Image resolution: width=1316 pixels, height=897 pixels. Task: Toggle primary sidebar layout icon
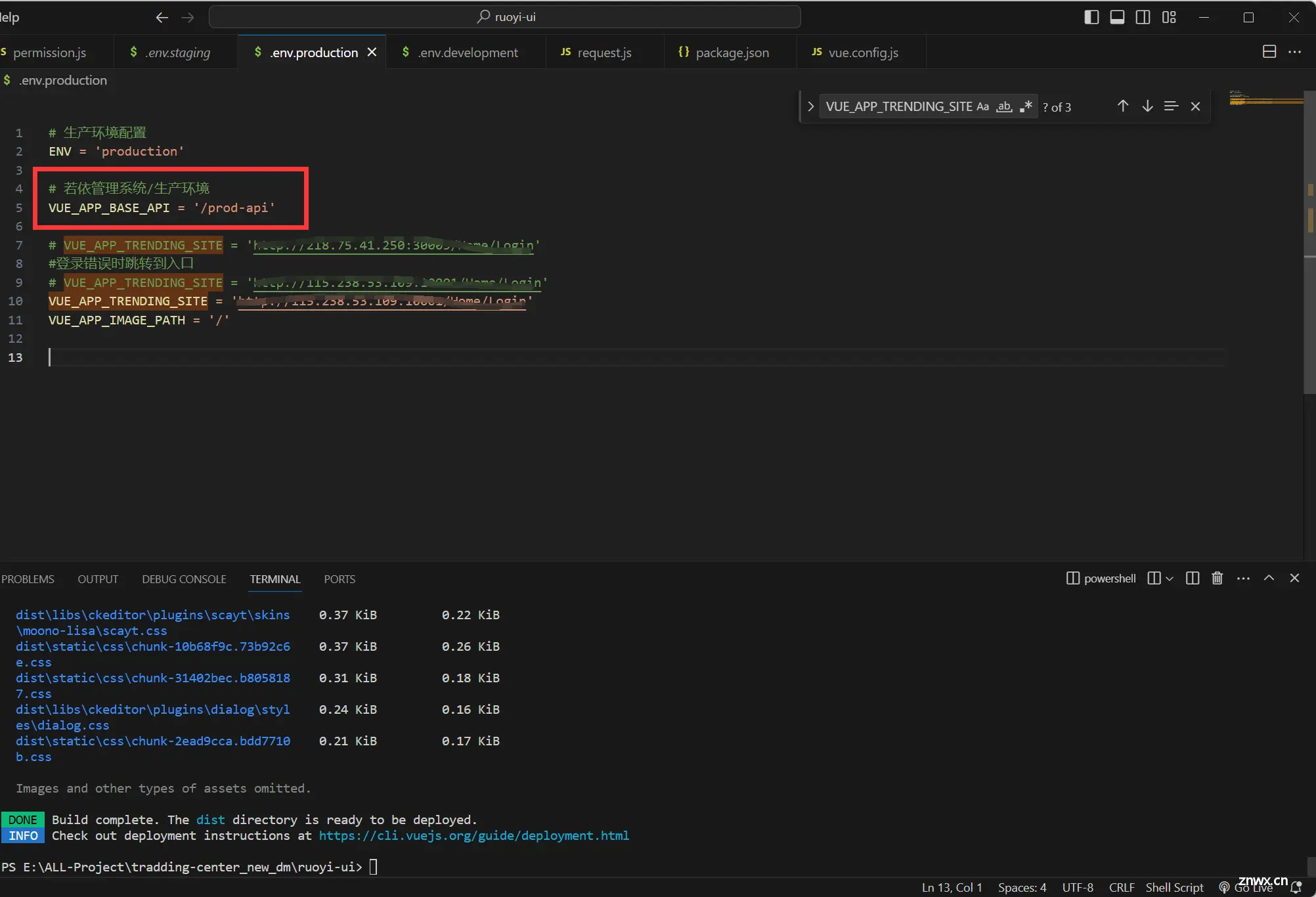point(1091,17)
